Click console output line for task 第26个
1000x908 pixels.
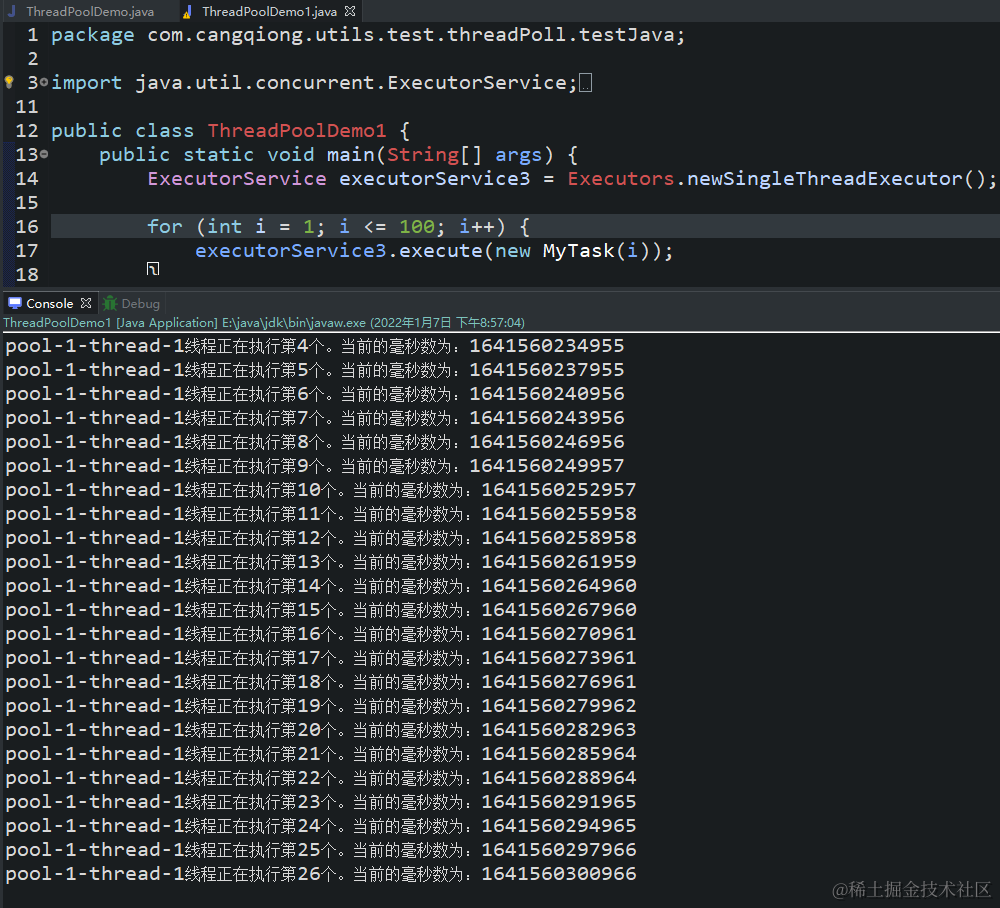point(321,874)
